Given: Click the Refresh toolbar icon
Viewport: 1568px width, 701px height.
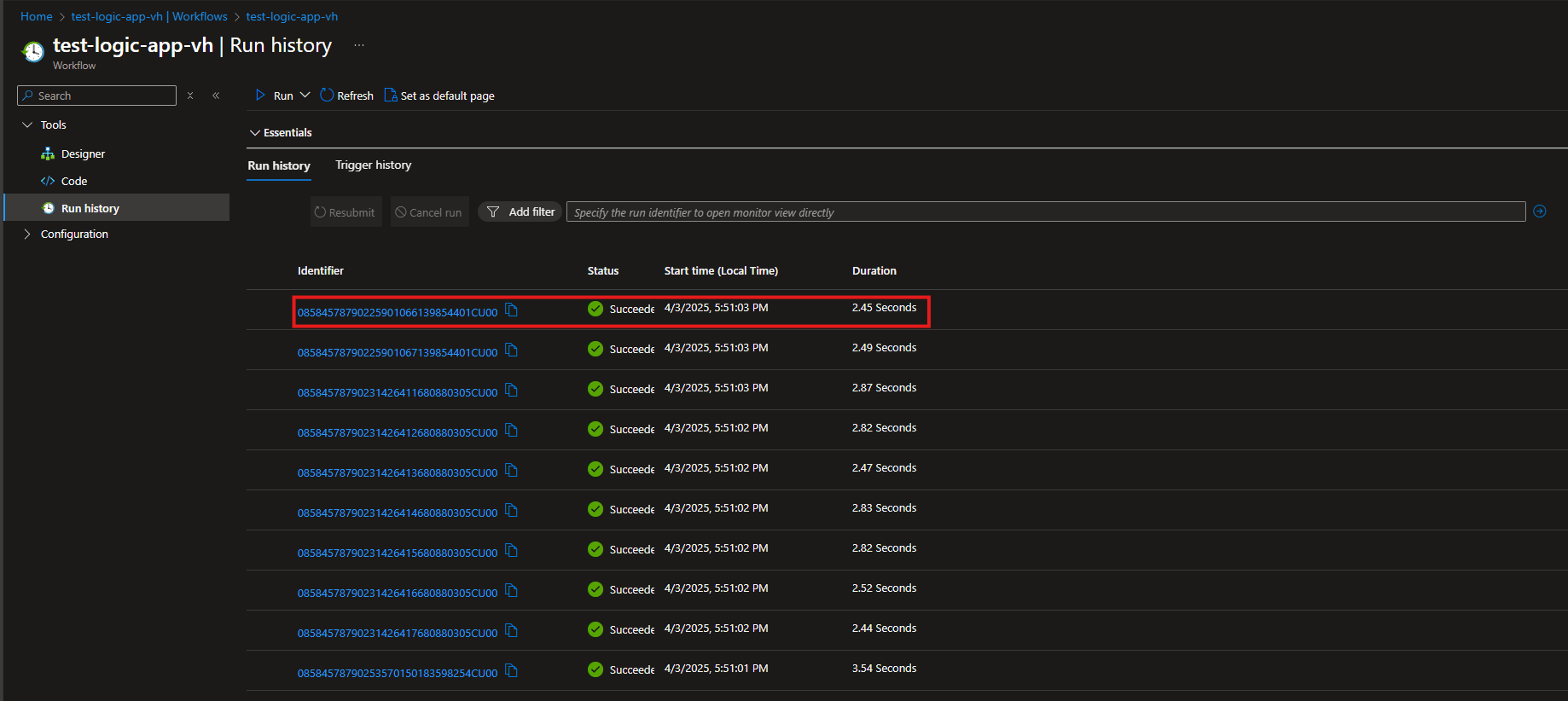Looking at the screenshot, I should click(x=327, y=96).
